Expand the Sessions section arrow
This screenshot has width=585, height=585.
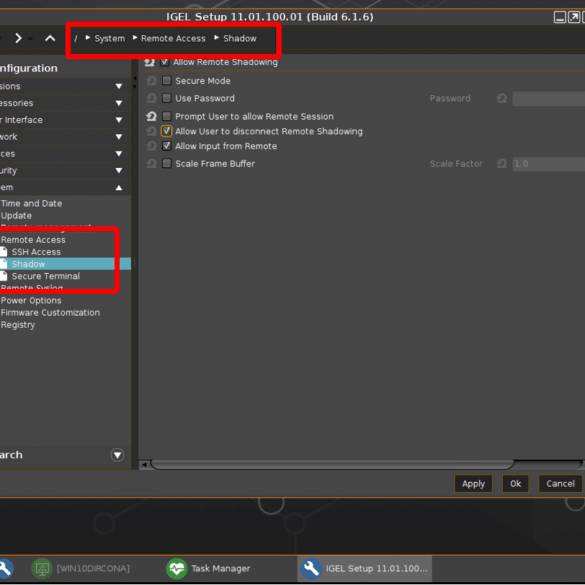pyautogui.click(x=119, y=86)
